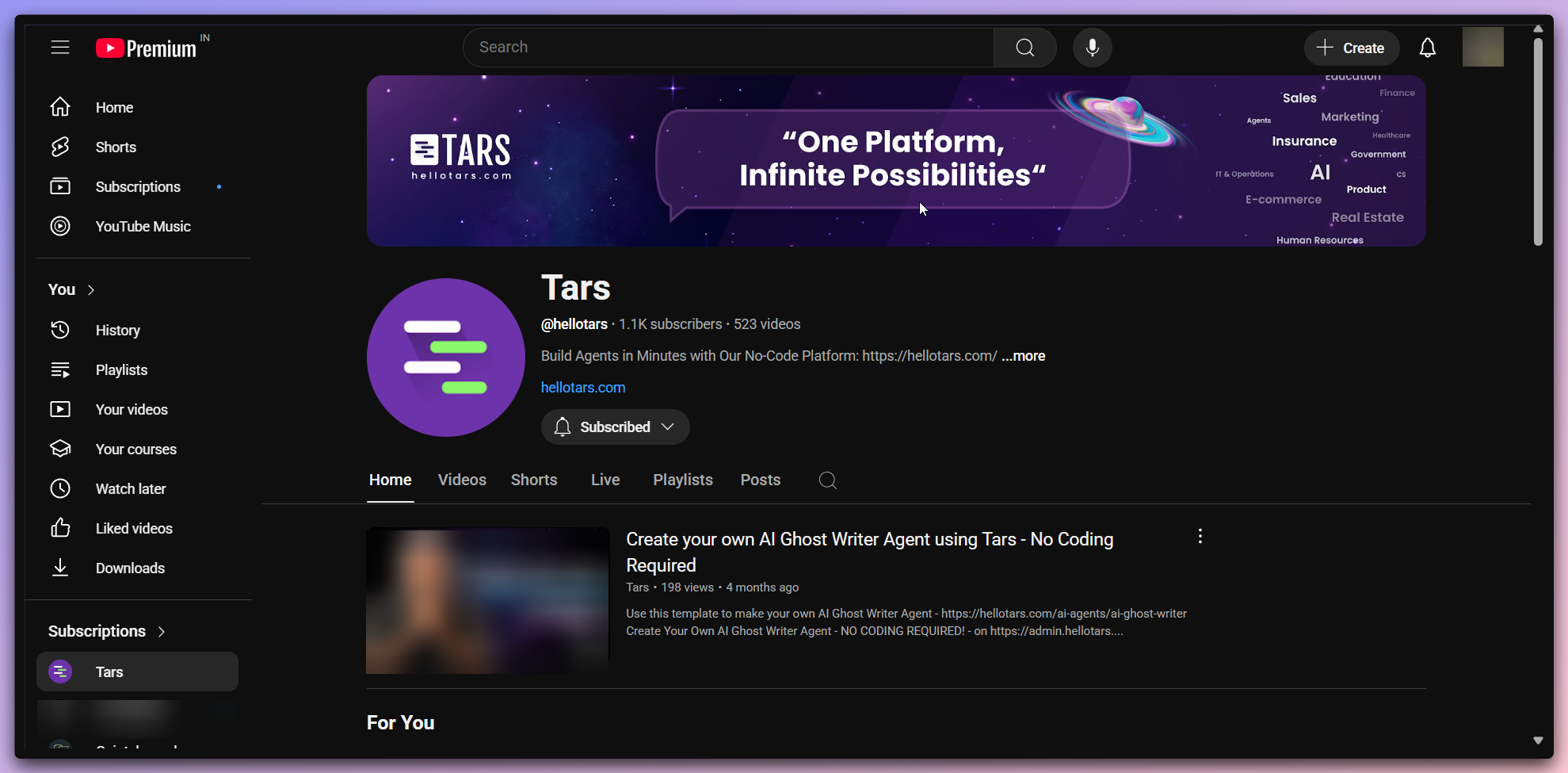Screen dimensions: 1568x773
Task: Switch to the Live tab
Action: point(605,480)
